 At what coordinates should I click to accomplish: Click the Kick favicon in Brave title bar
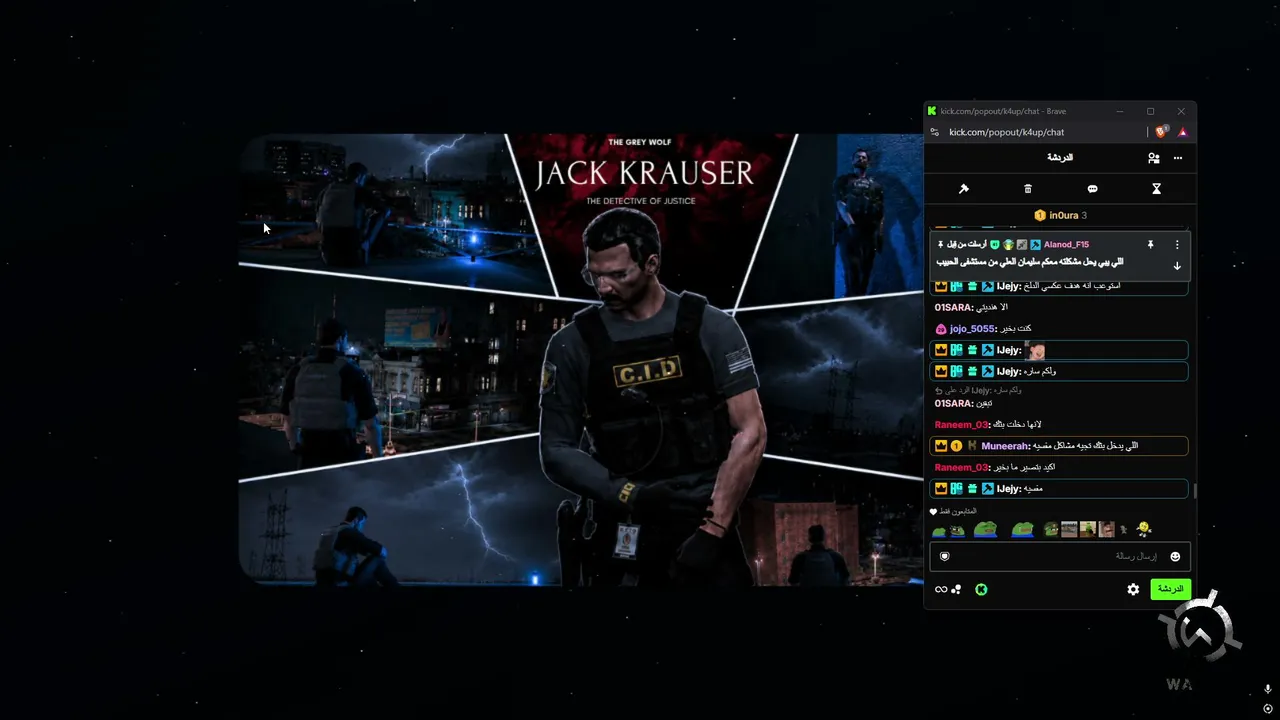[x=932, y=111]
